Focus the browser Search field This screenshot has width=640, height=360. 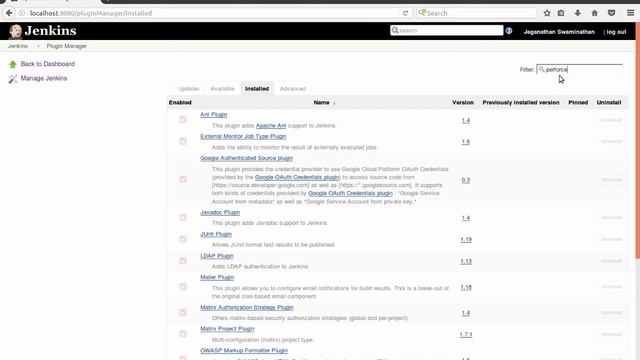click(x=477, y=13)
